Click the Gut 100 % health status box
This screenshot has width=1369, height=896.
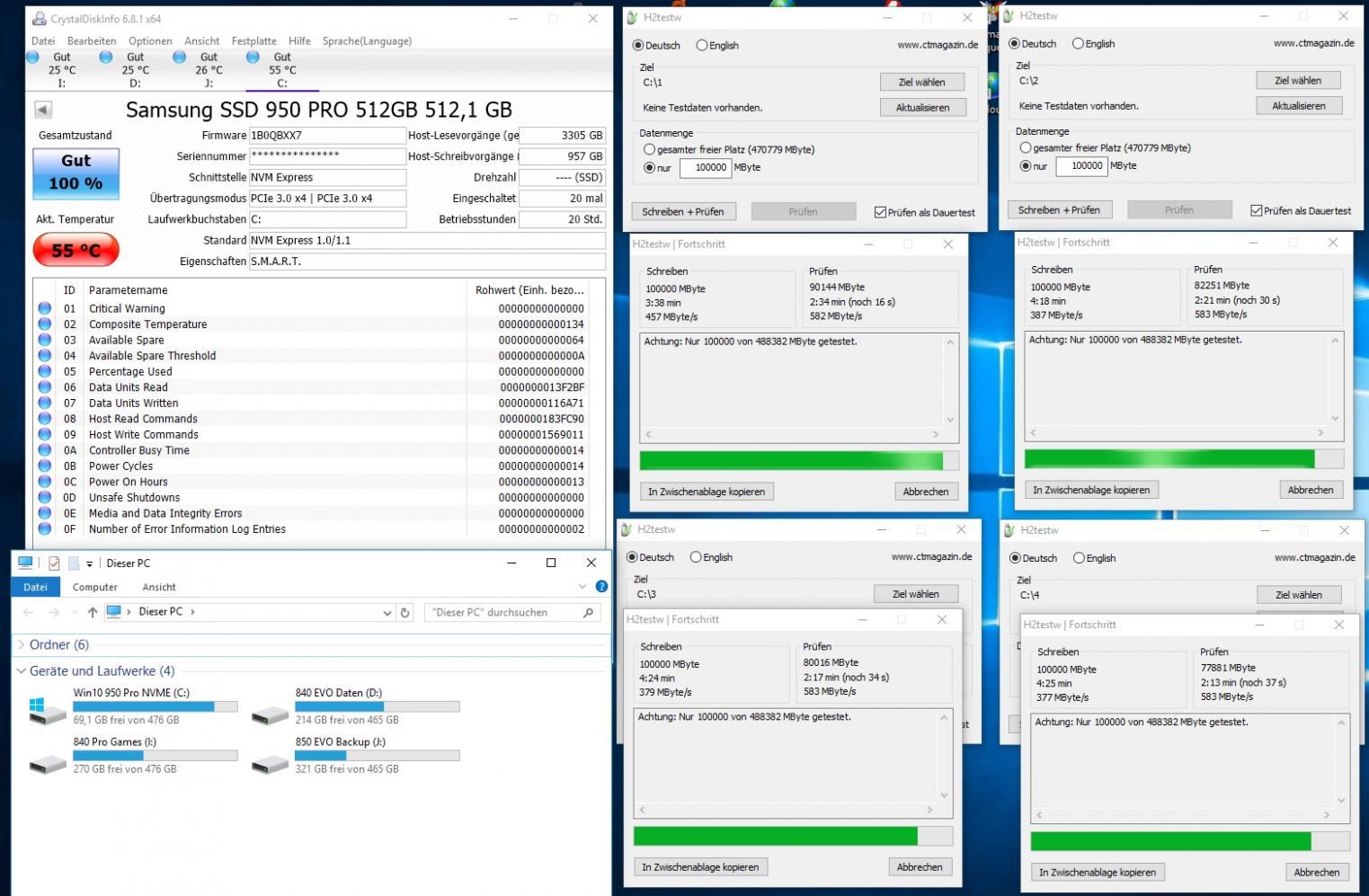[76, 173]
